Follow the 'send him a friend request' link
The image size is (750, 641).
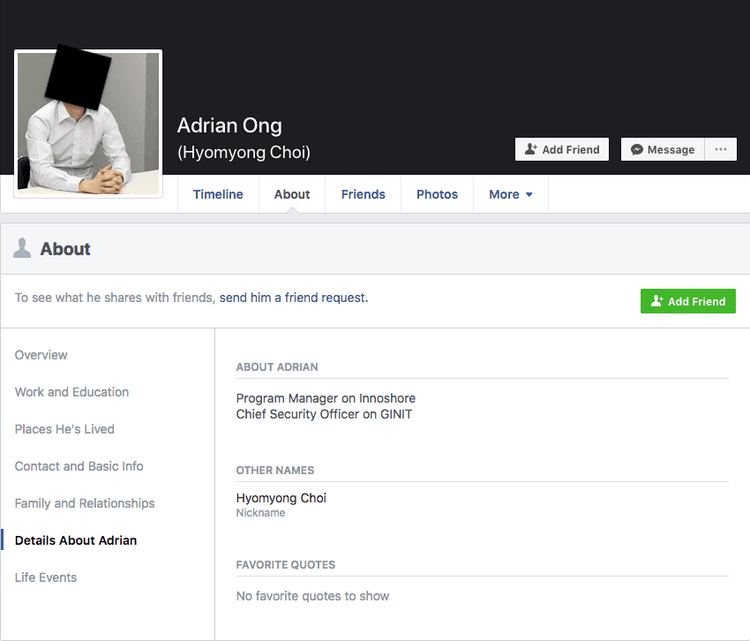(x=293, y=298)
